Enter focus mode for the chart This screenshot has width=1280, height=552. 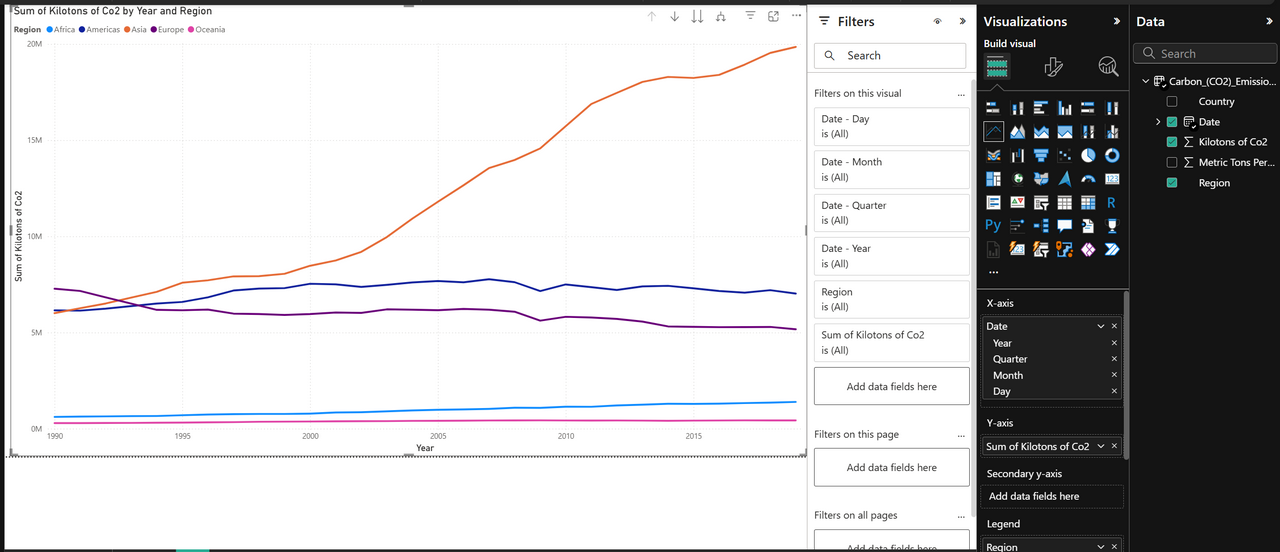click(773, 16)
